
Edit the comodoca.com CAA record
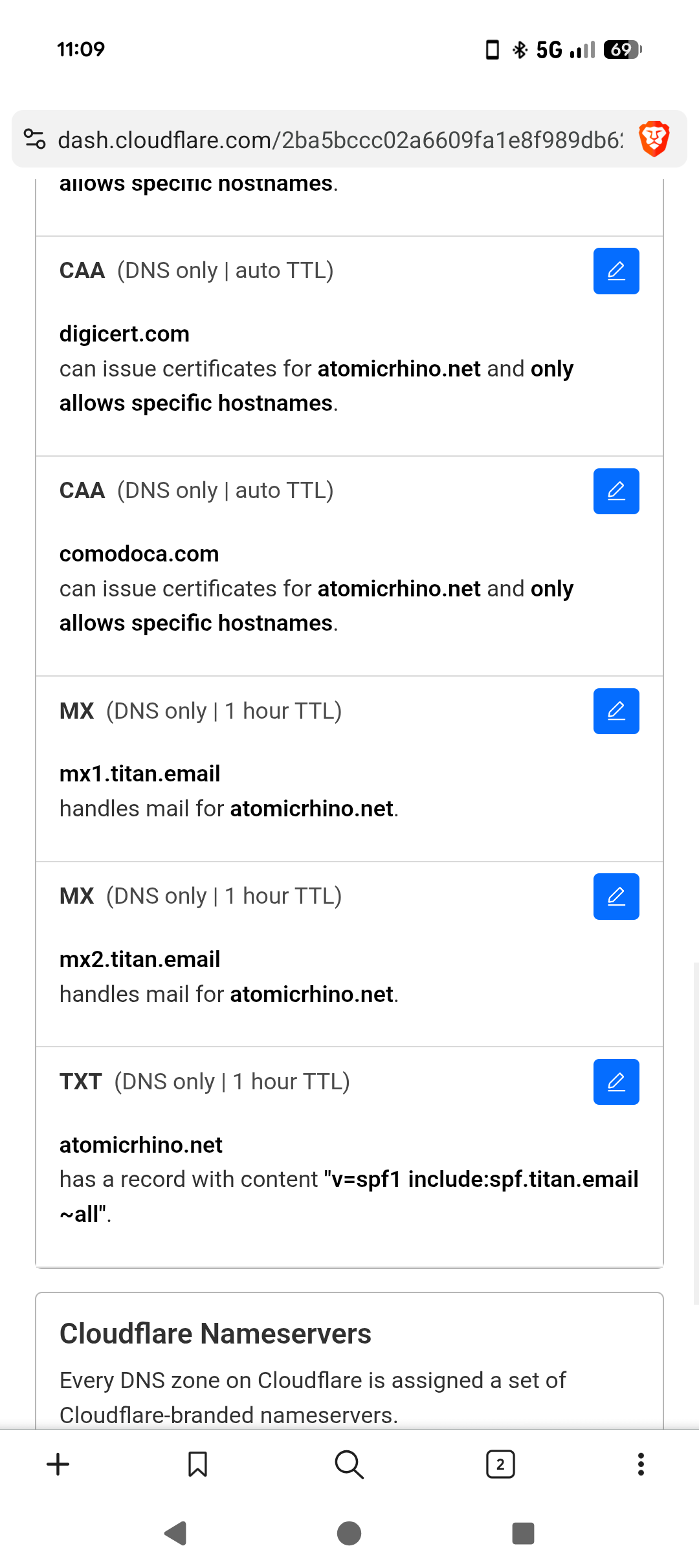[616, 491]
